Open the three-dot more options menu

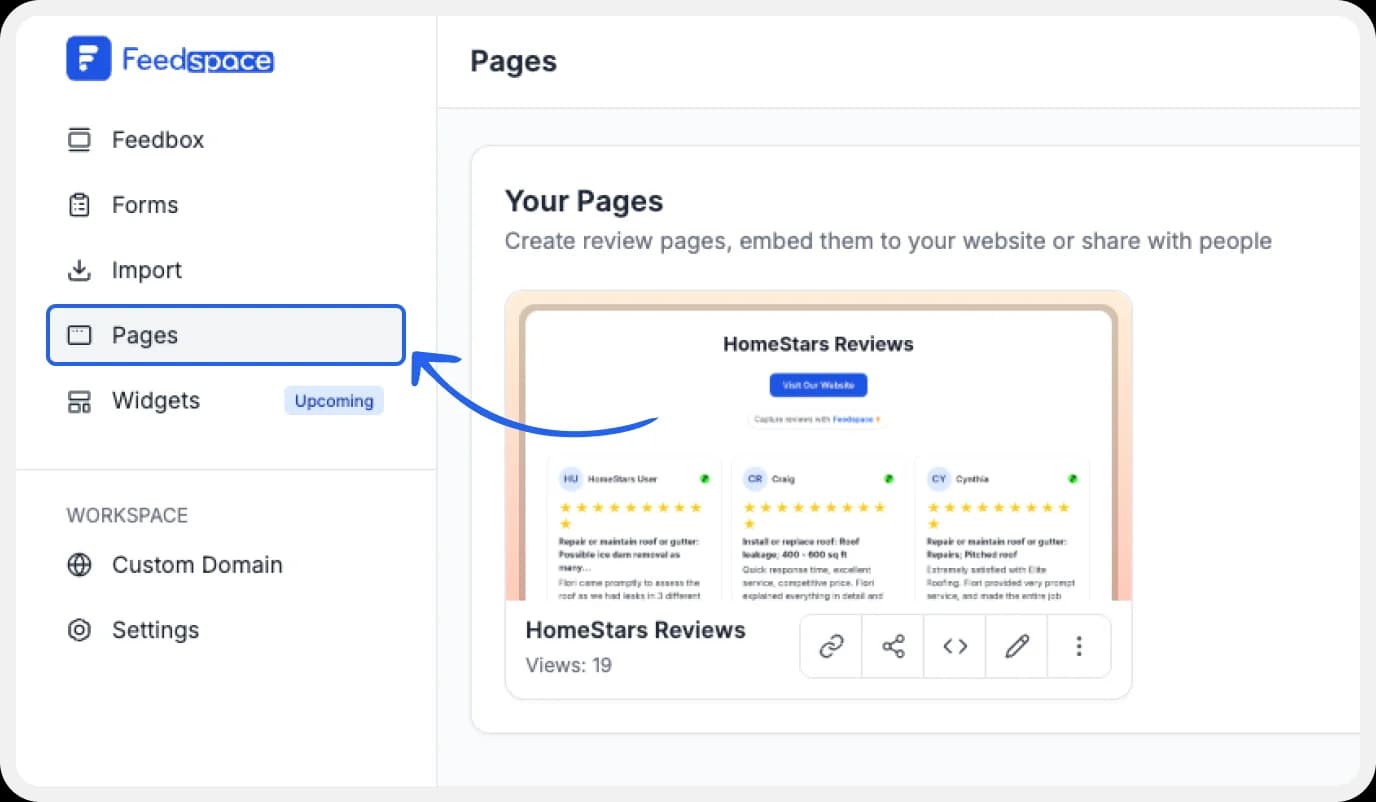(x=1078, y=645)
